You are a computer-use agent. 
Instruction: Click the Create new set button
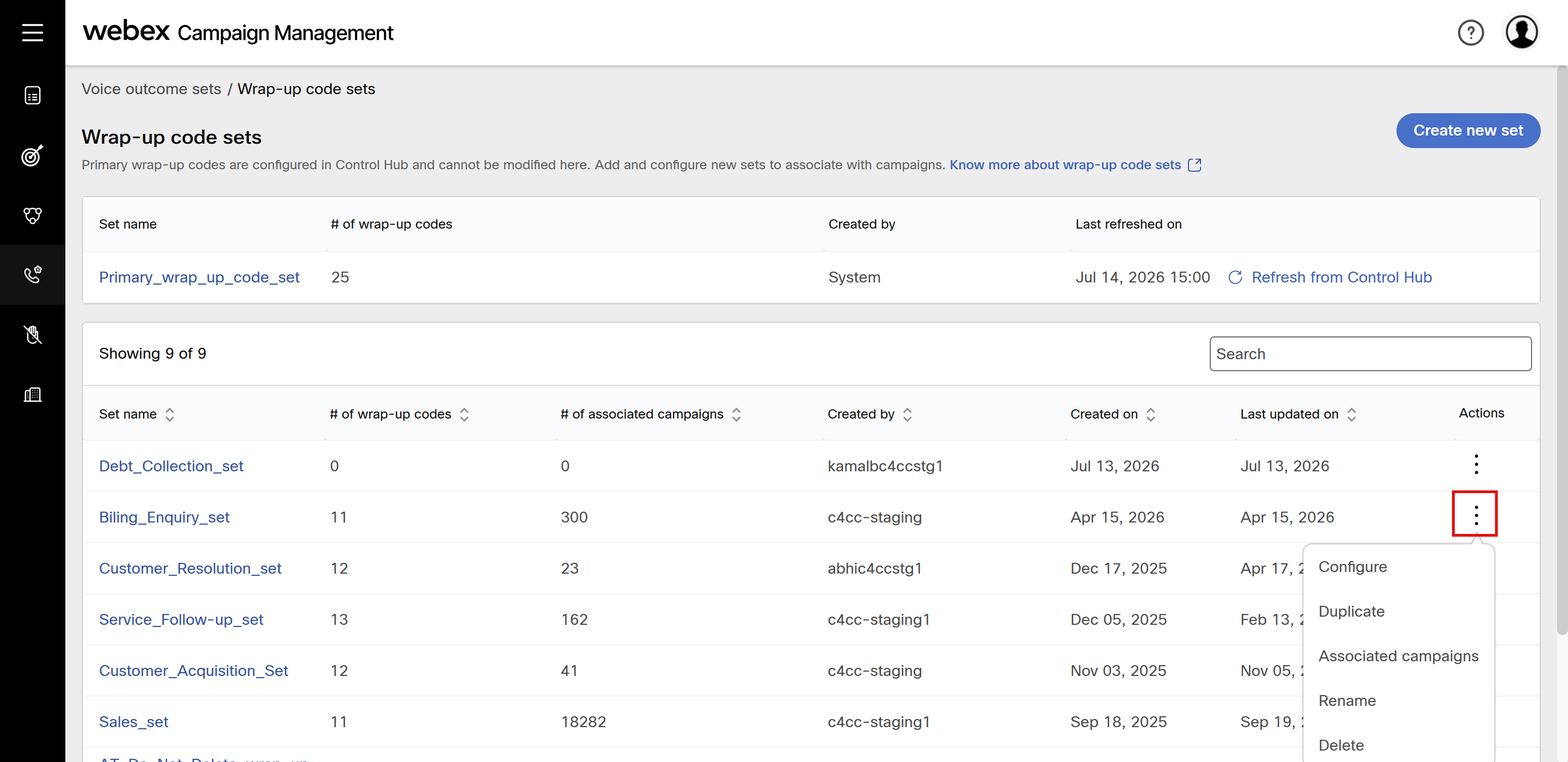1468,130
